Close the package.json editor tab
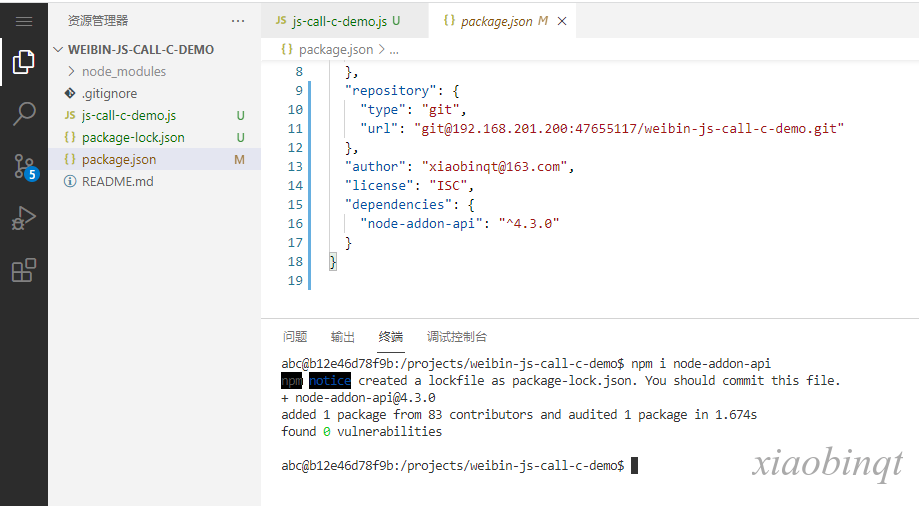Image resolution: width=919 pixels, height=506 pixels. (562, 21)
